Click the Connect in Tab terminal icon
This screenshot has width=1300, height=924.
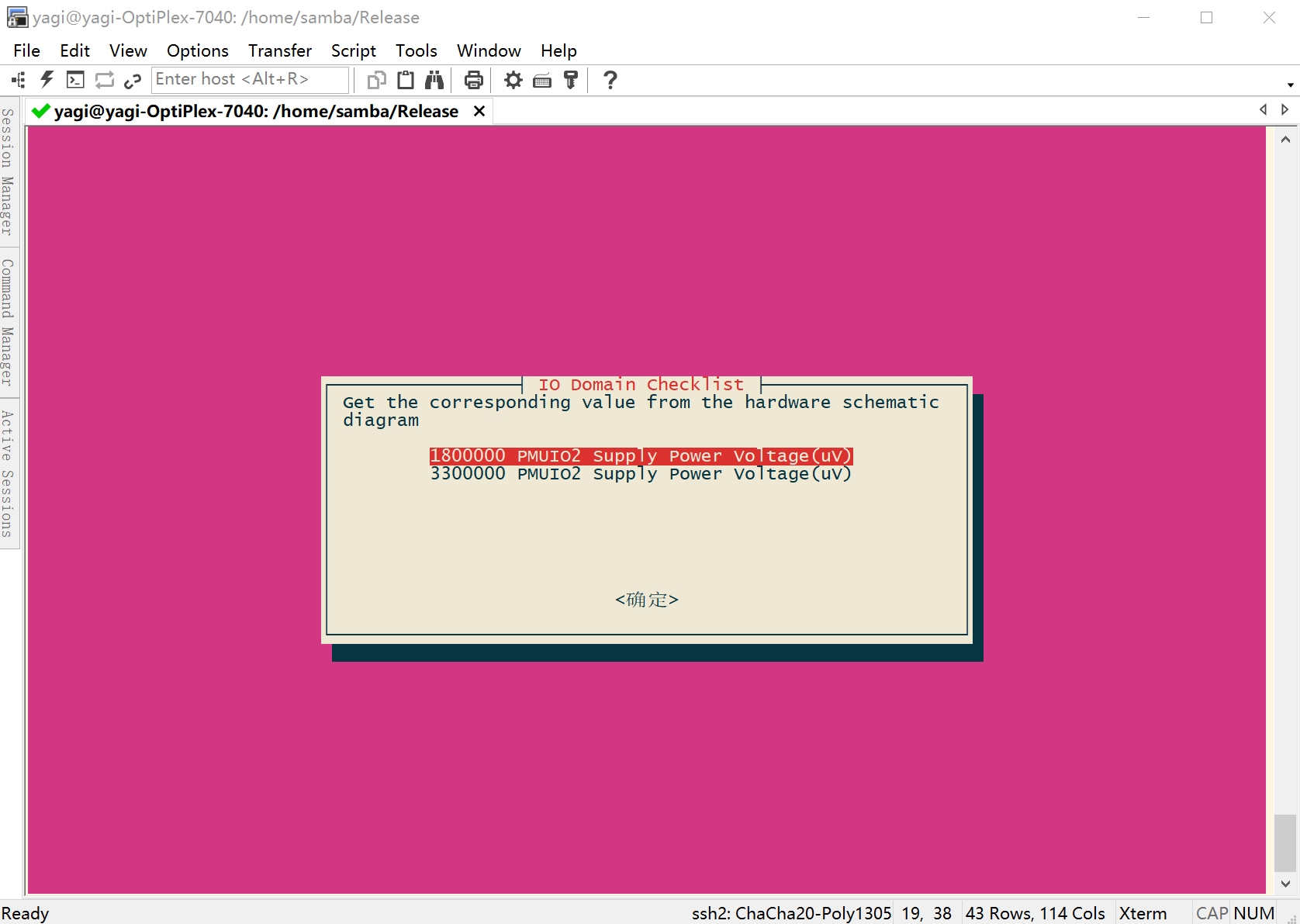75,80
